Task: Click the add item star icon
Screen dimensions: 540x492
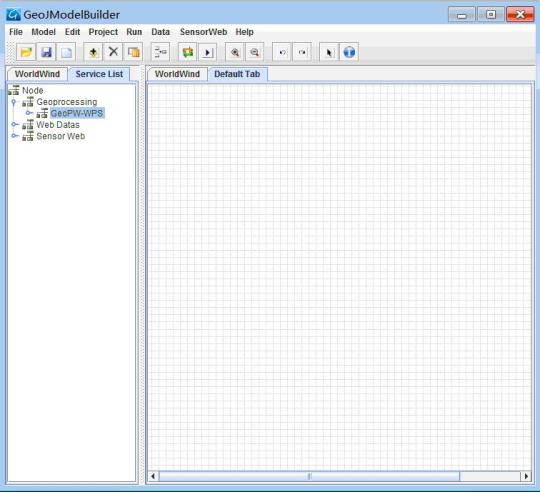Action: pos(93,52)
